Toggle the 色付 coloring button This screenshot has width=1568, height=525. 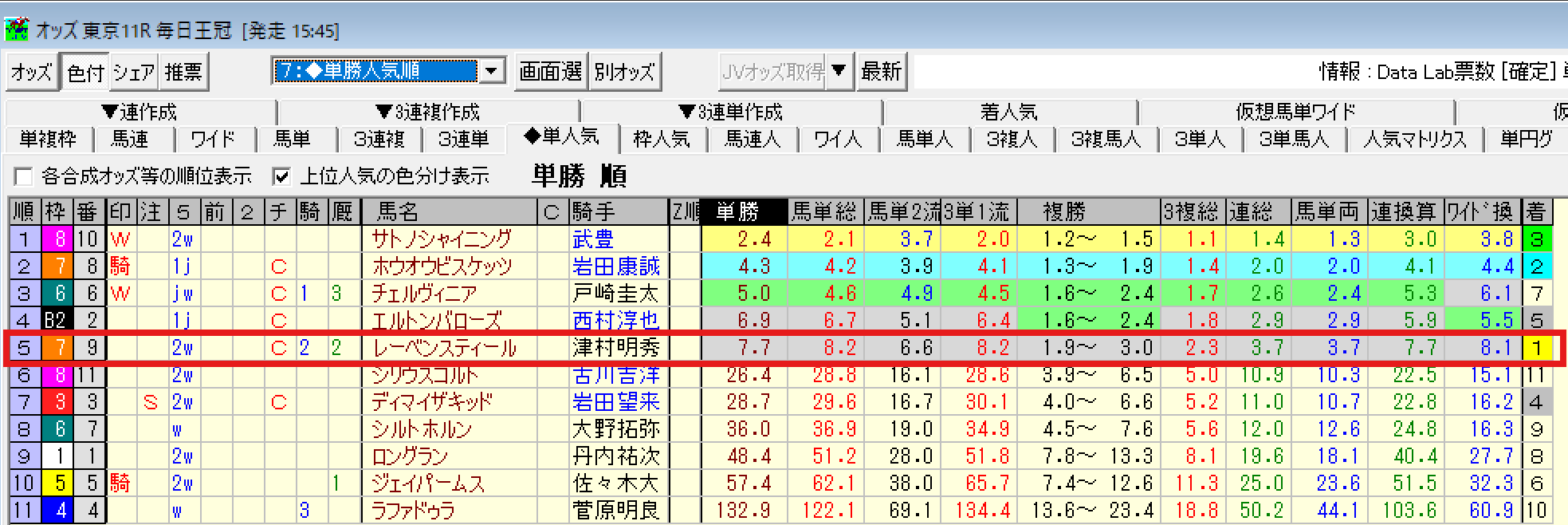pos(85,73)
